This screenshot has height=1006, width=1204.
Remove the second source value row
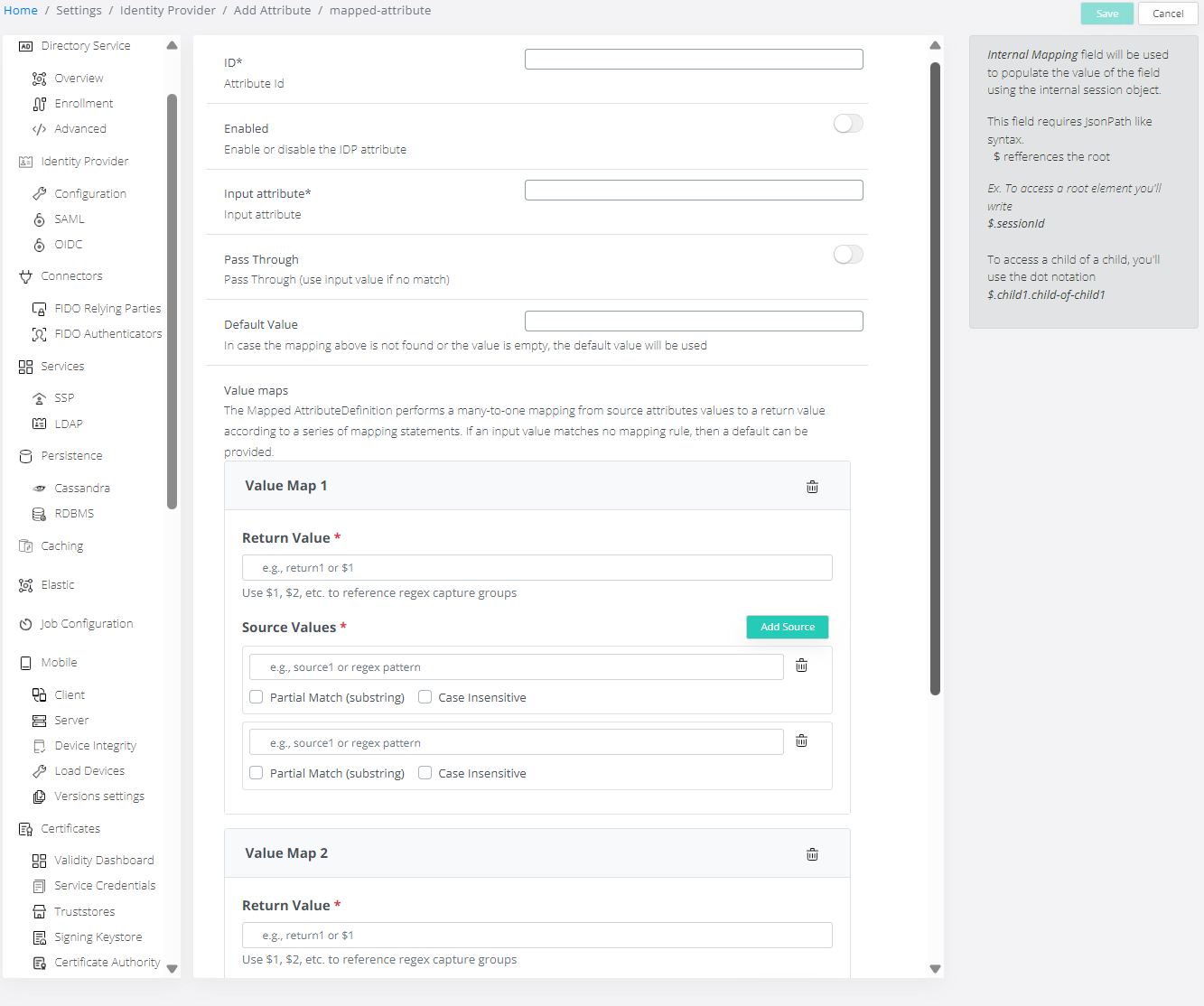coord(801,741)
